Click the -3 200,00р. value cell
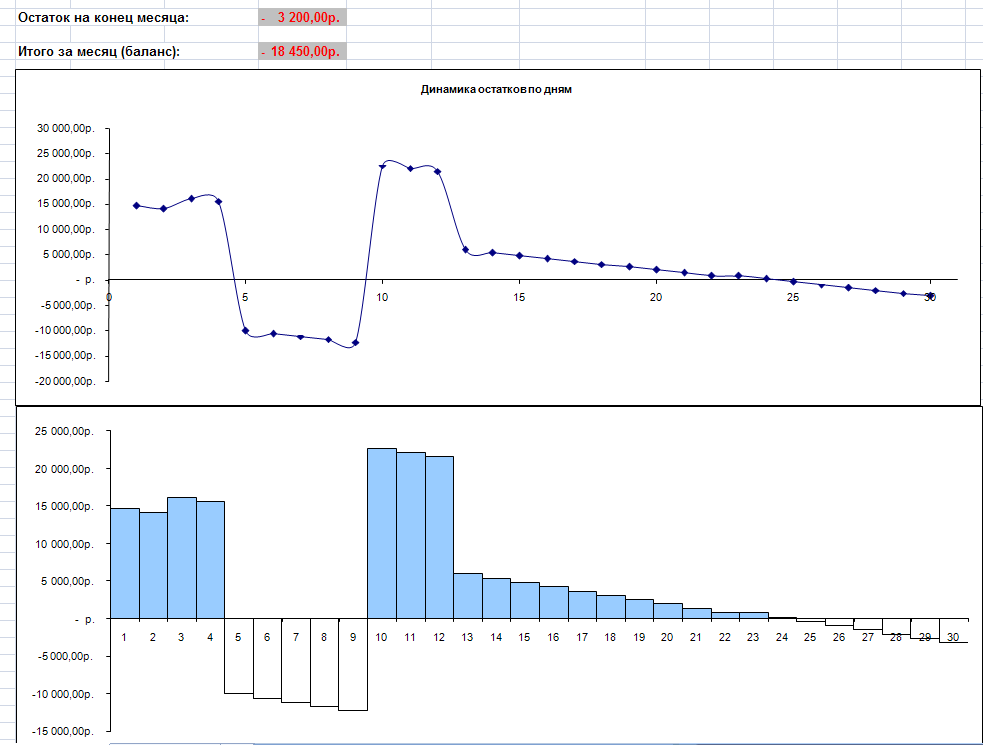Screen dimensions: 983x745 pos(302,18)
